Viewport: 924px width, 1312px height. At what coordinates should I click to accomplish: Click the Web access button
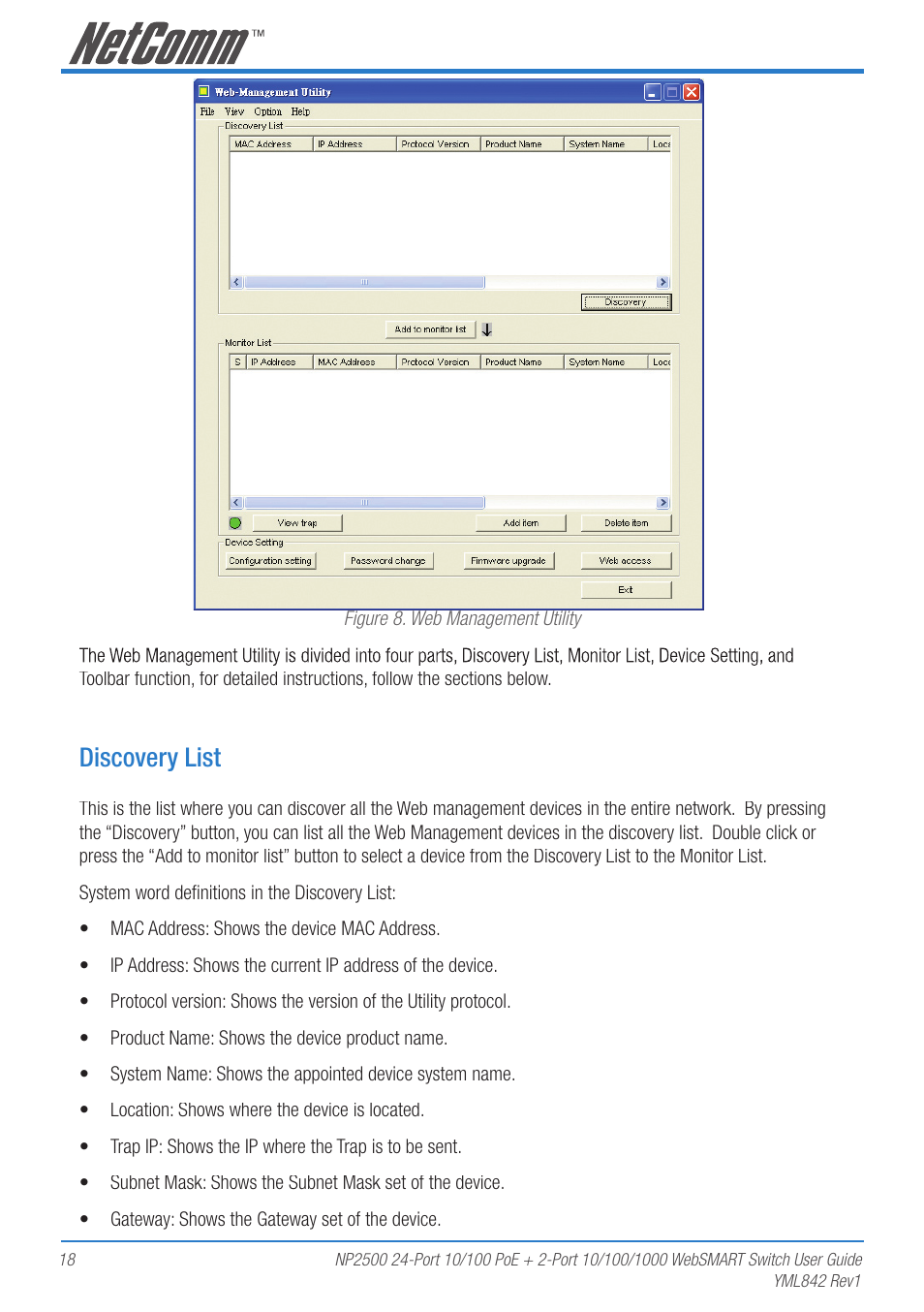(x=626, y=561)
